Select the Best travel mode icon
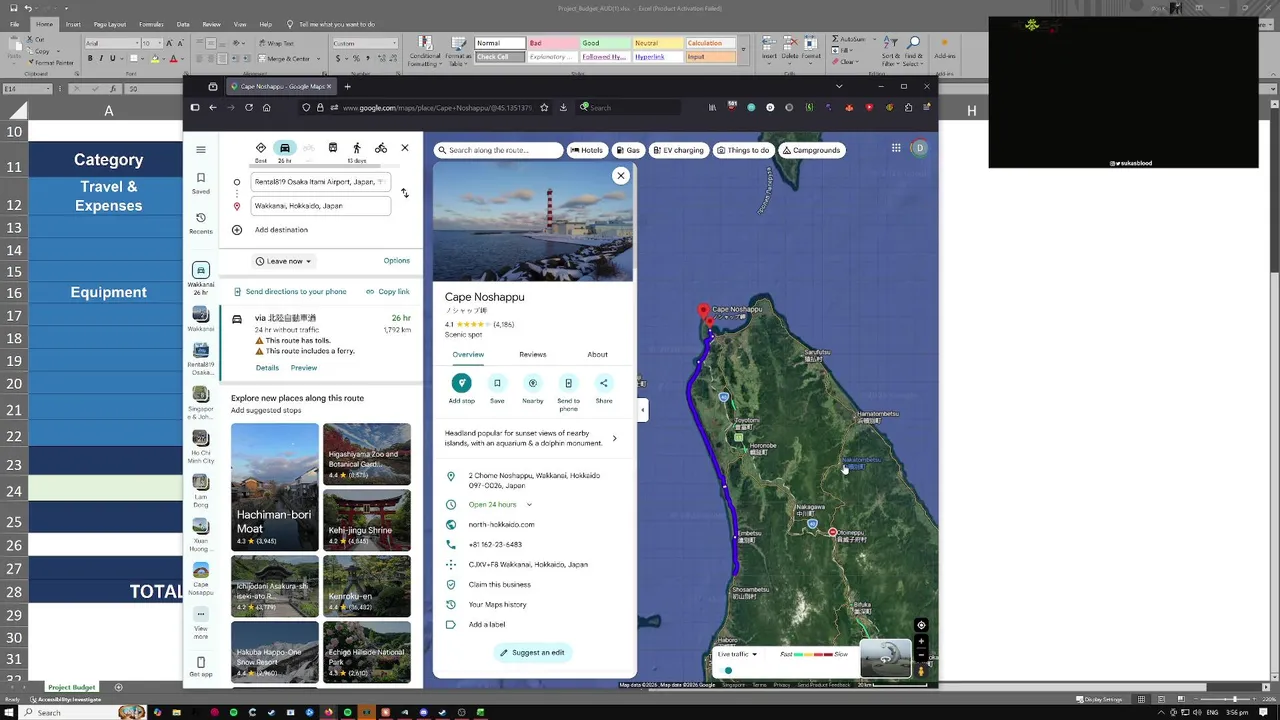 261,148
